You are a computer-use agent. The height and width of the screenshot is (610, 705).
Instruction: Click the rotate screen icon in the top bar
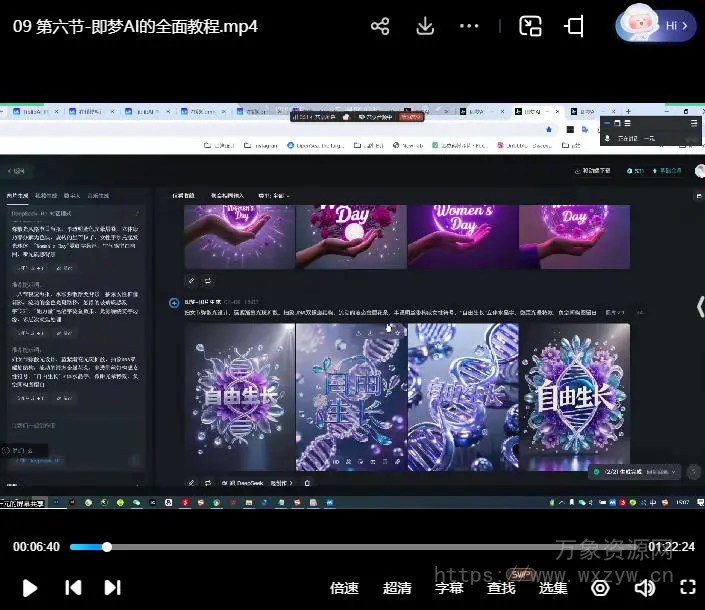point(575,26)
